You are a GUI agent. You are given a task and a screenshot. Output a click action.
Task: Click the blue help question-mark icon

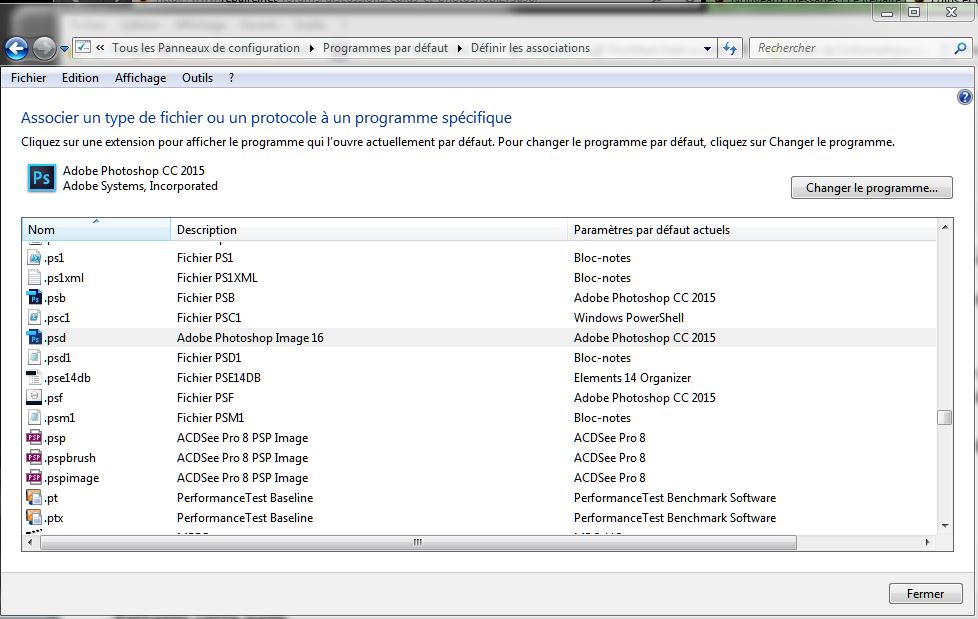[x=964, y=97]
